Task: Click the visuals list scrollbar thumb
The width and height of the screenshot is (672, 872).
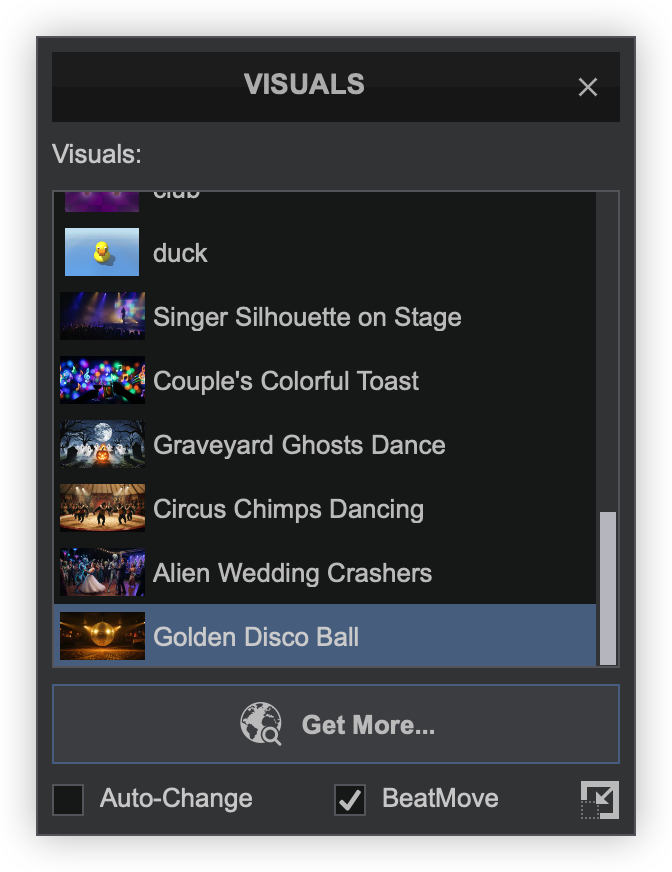Action: (607, 588)
